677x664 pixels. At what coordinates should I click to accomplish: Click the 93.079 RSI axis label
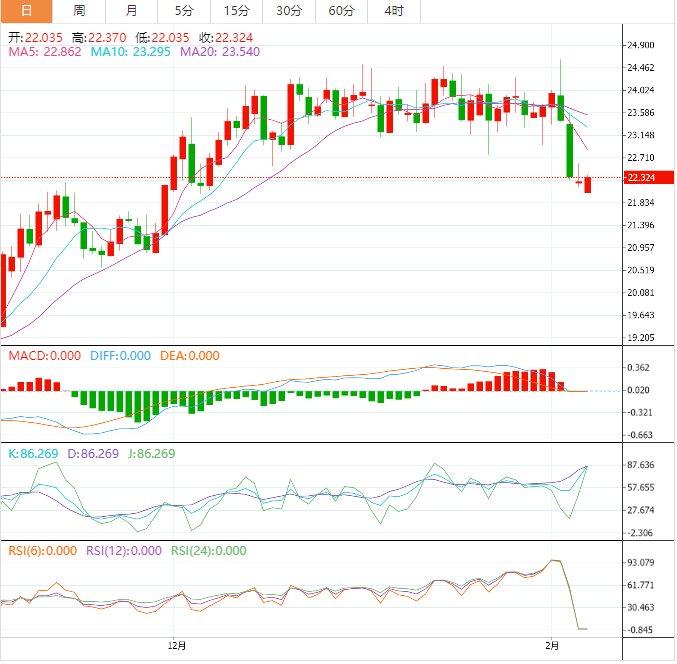click(641, 563)
